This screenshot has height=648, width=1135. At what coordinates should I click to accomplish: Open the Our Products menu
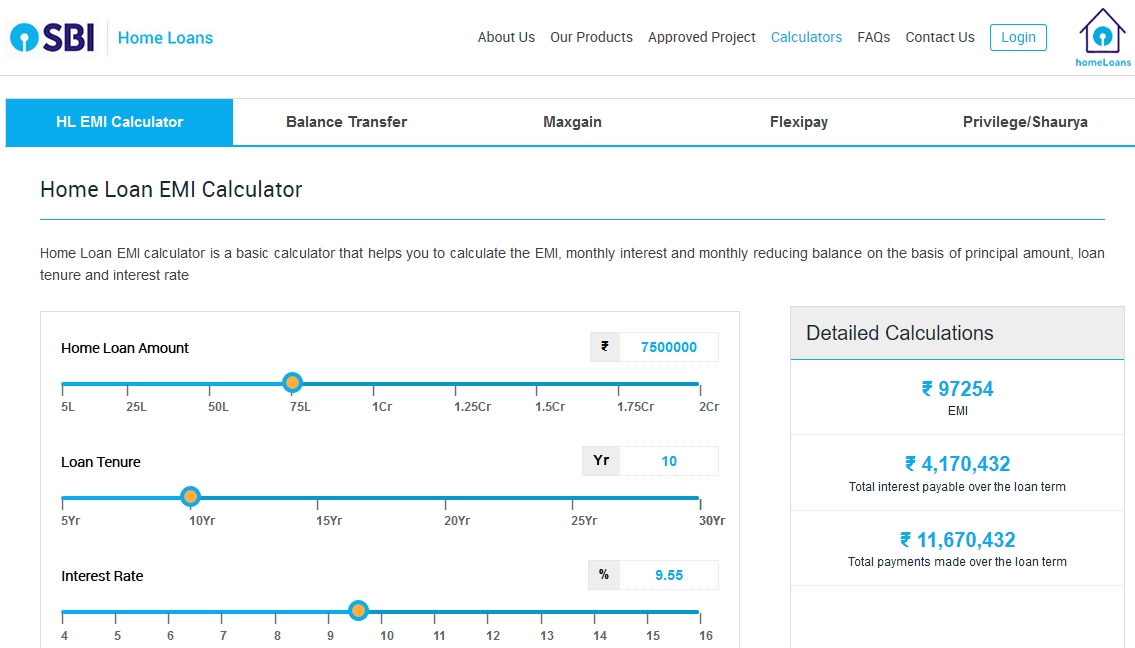[x=591, y=37]
